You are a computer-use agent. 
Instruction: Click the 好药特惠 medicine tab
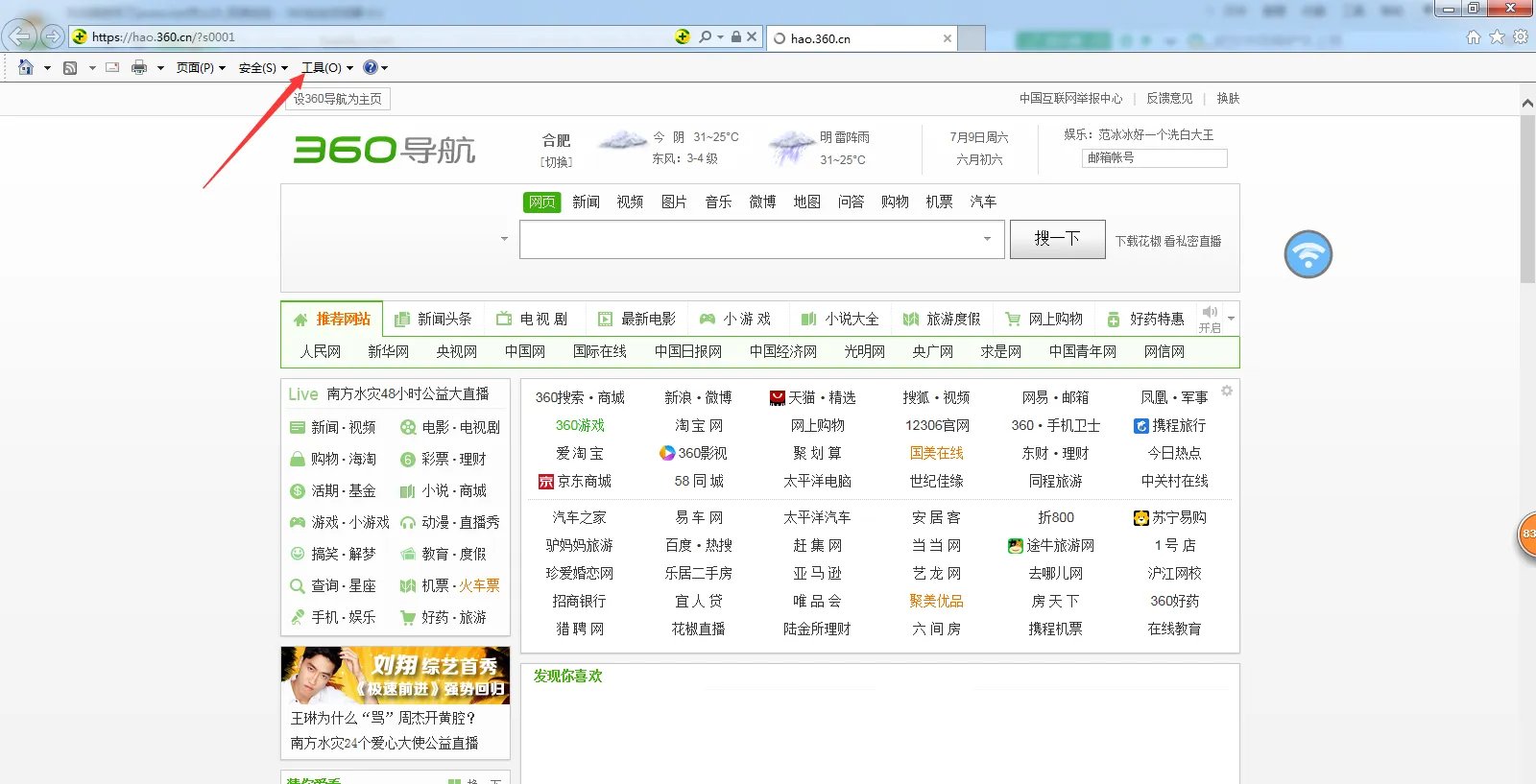point(1145,319)
